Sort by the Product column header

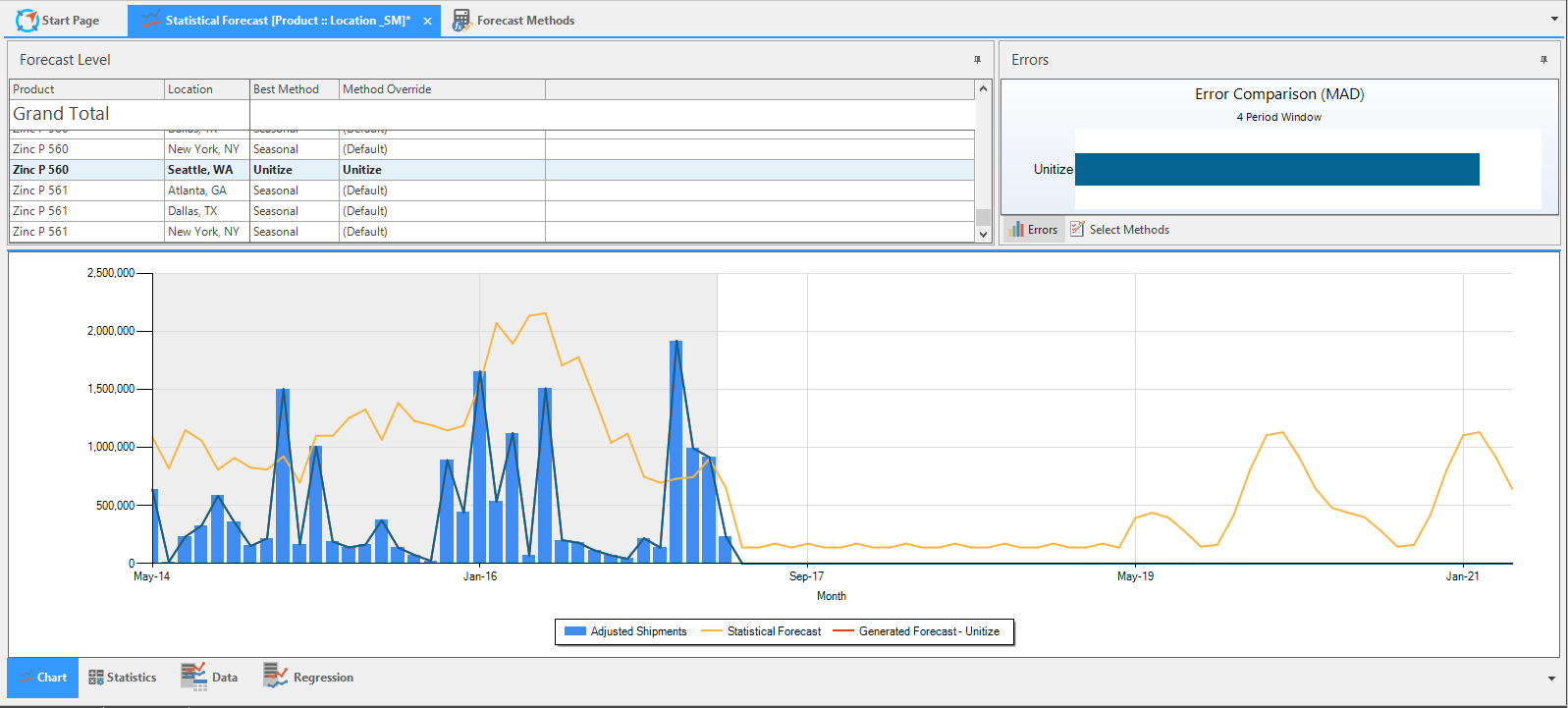click(x=86, y=89)
